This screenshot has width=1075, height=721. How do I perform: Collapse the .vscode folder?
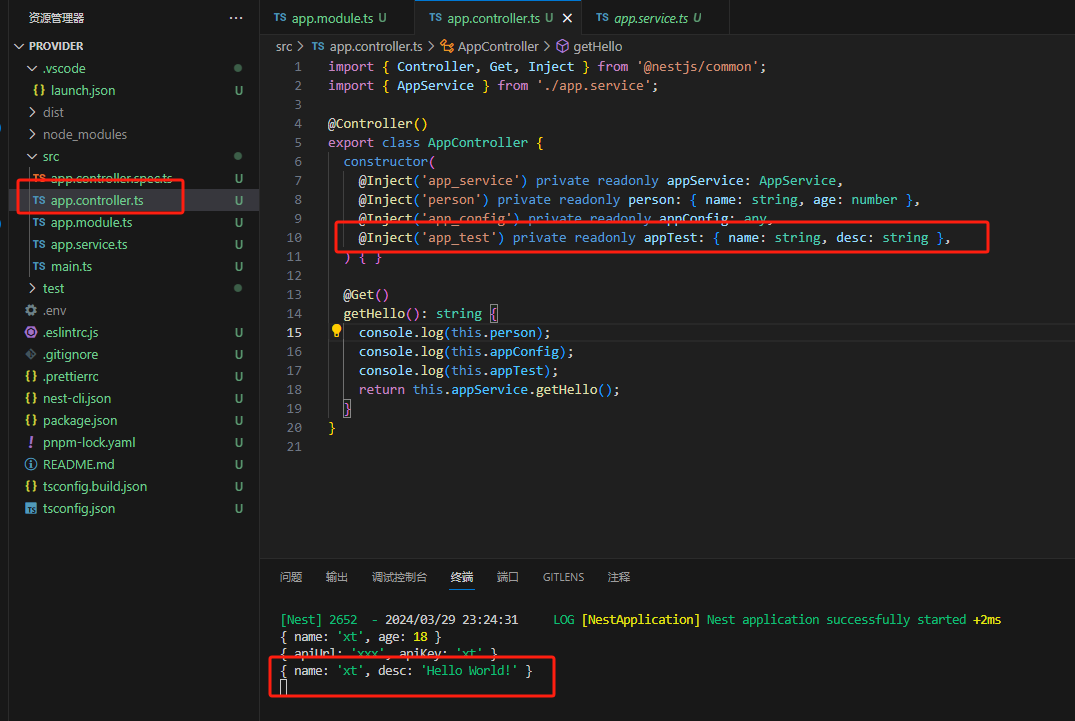click(32, 69)
